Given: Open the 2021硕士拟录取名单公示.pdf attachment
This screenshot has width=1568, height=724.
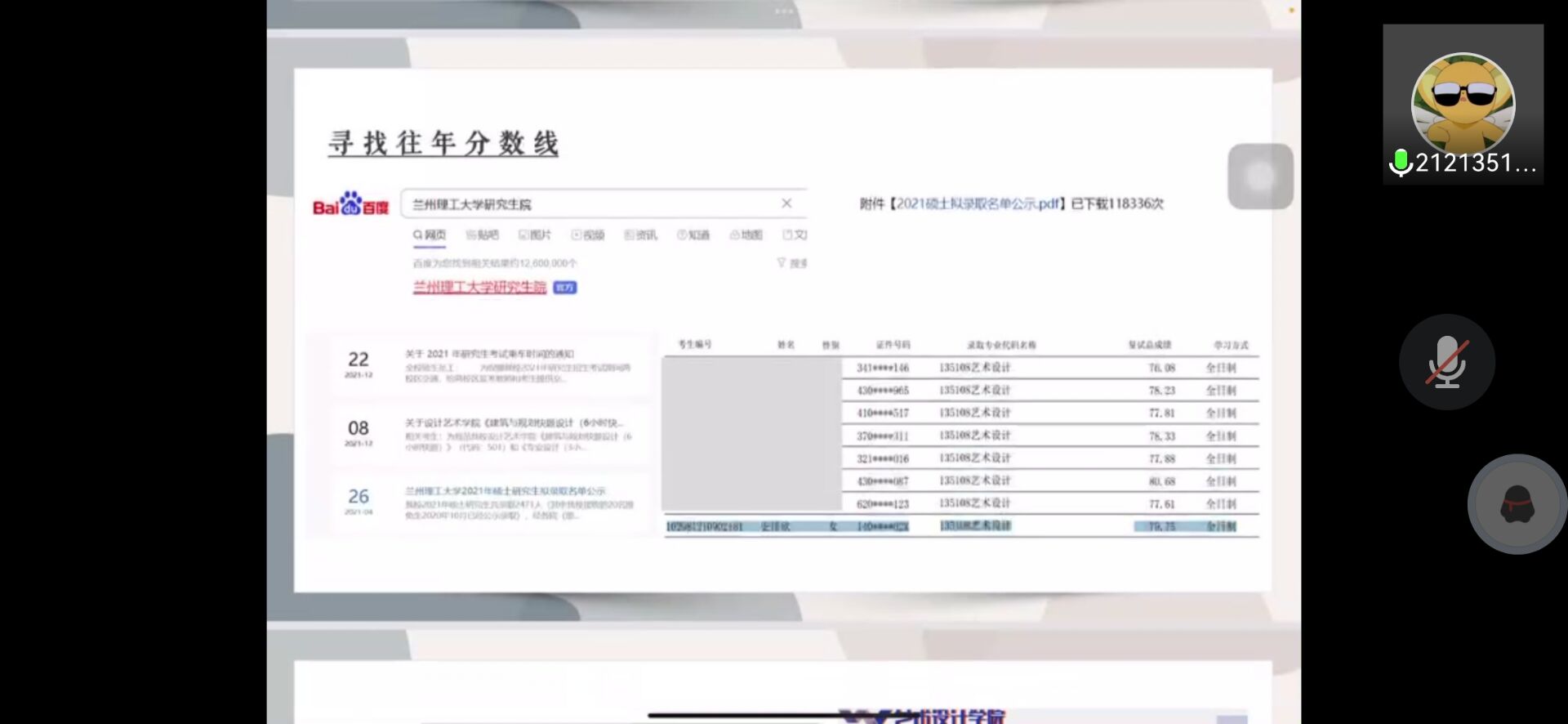Looking at the screenshot, I should tap(978, 203).
